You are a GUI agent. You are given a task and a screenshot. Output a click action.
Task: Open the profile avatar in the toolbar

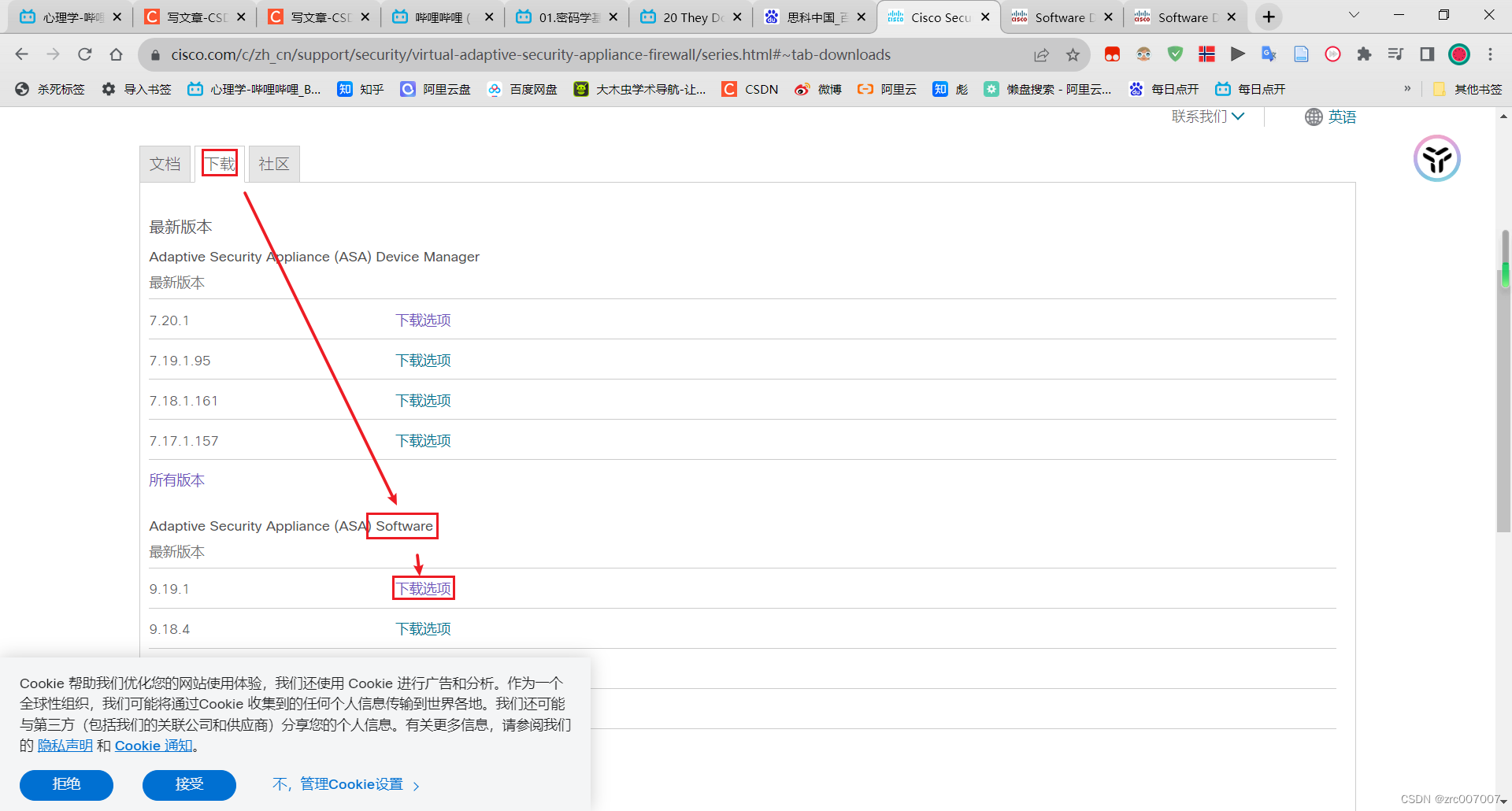coord(1459,54)
